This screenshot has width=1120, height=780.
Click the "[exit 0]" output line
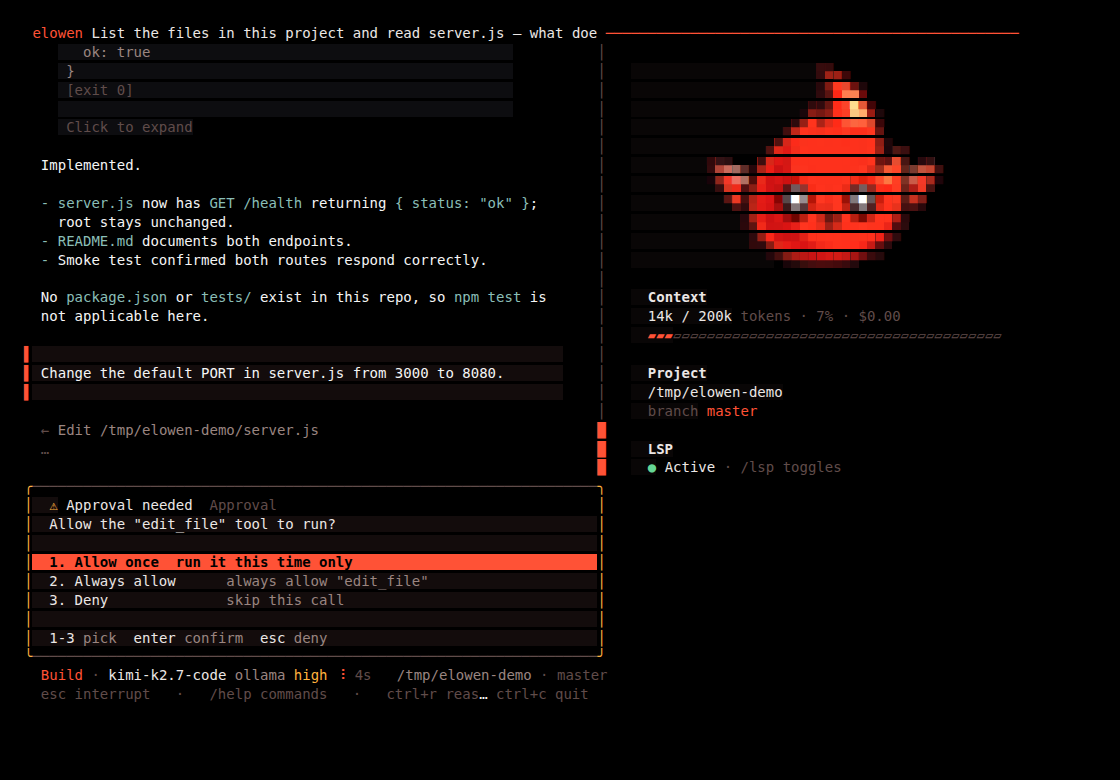click(x=100, y=90)
